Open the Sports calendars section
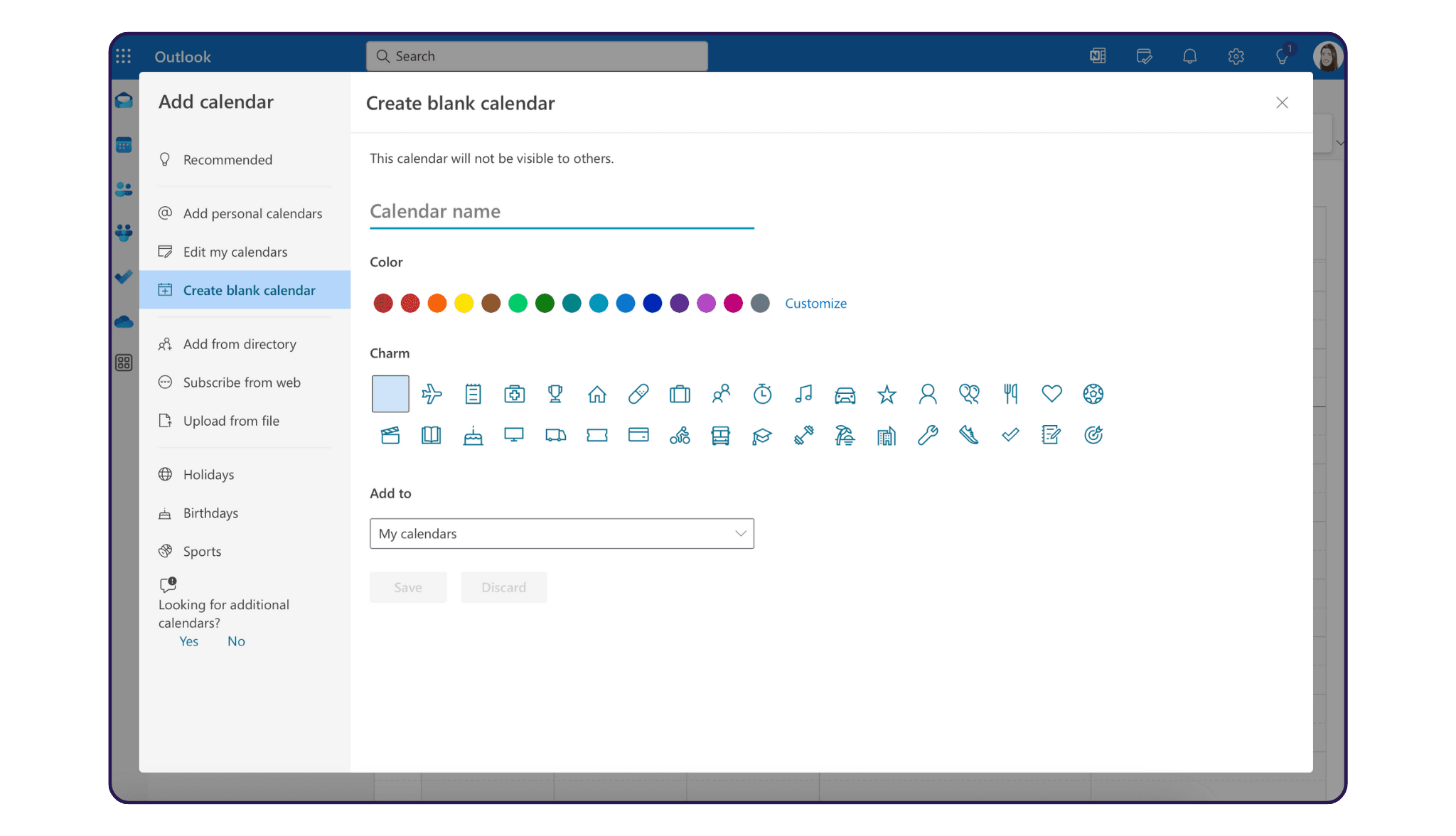Viewport: 1456px width, 836px height. pyautogui.click(x=245, y=551)
